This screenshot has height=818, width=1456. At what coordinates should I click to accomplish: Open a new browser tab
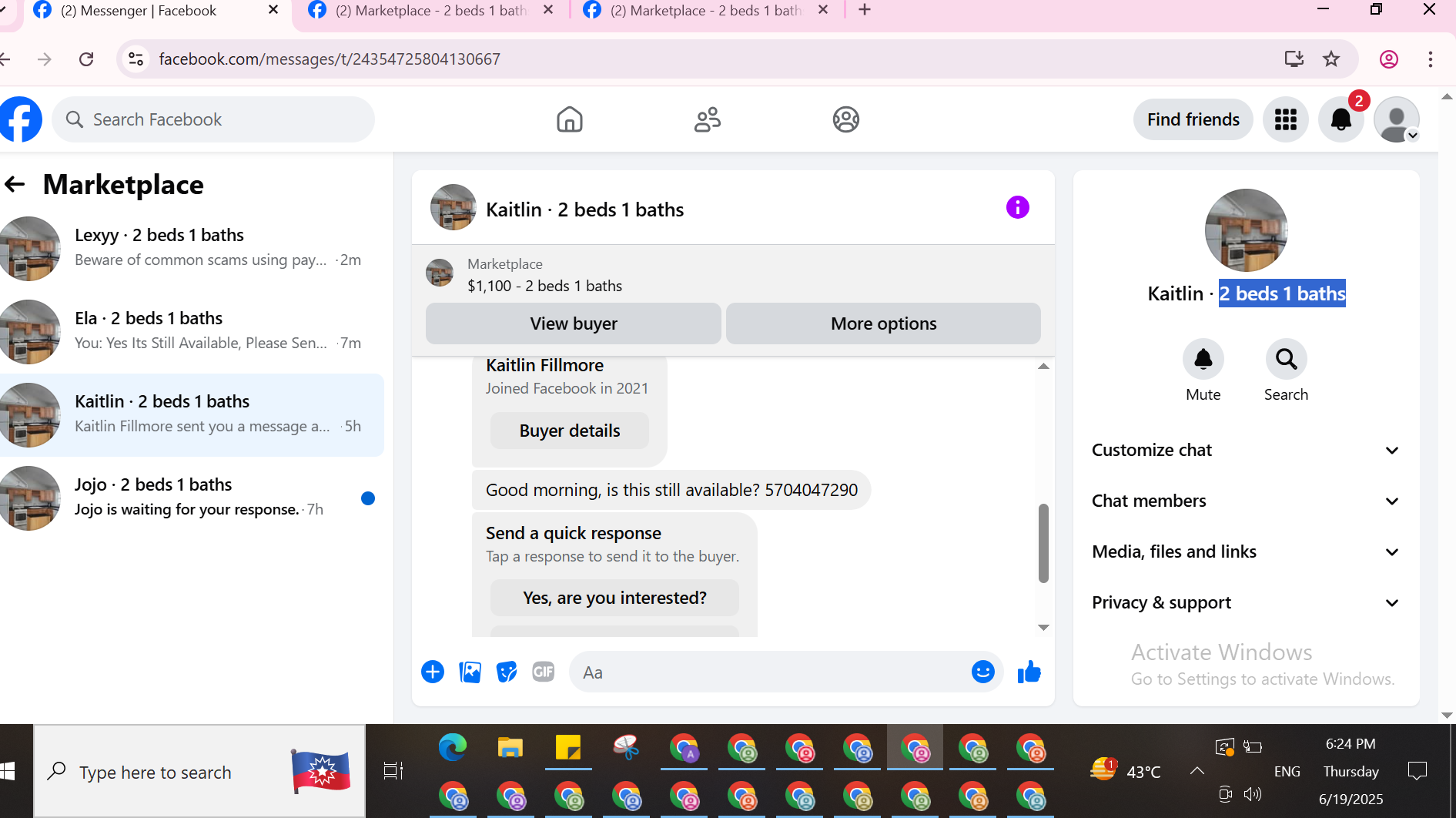tap(865, 10)
